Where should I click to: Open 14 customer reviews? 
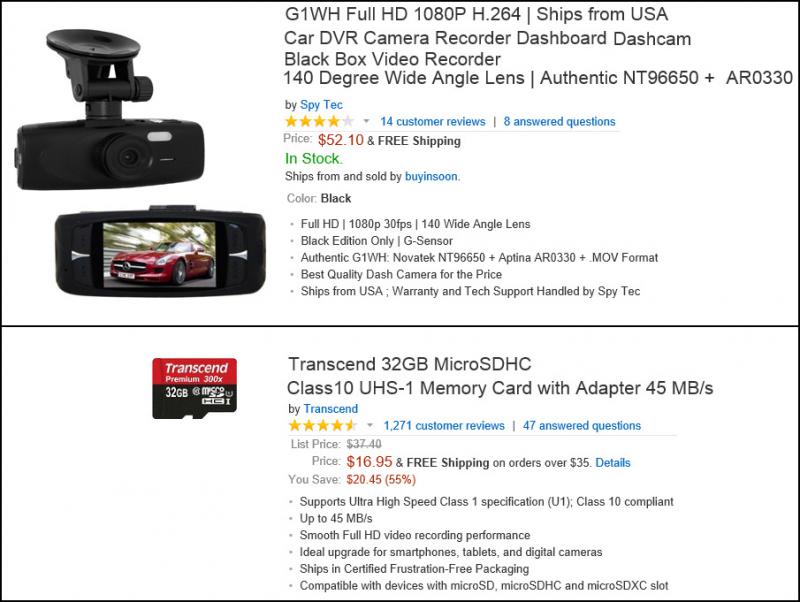433,121
